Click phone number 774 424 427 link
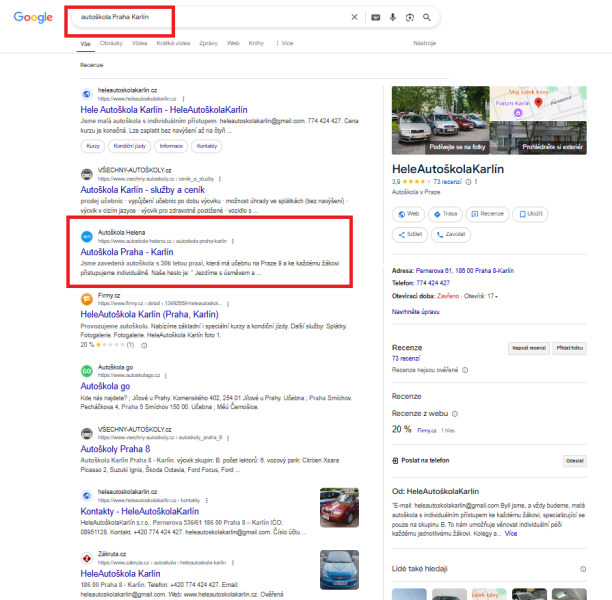612x600 pixels. (x=433, y=283)
